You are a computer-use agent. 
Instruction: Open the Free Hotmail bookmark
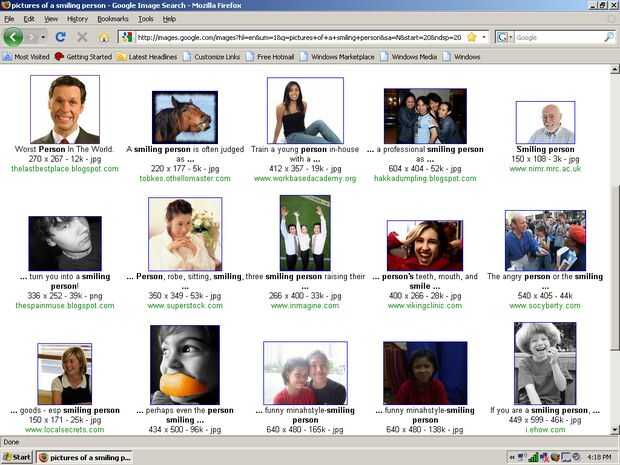click(270, 57)
